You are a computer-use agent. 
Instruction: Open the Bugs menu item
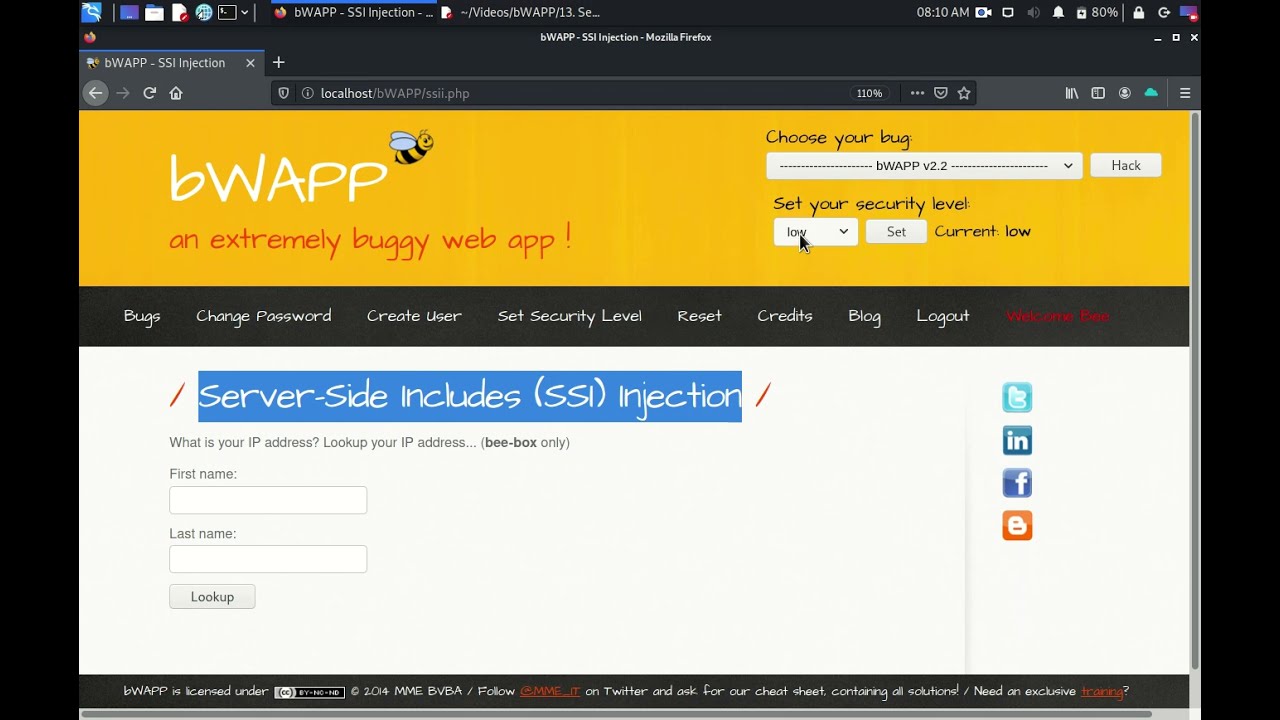pos(142,316)
